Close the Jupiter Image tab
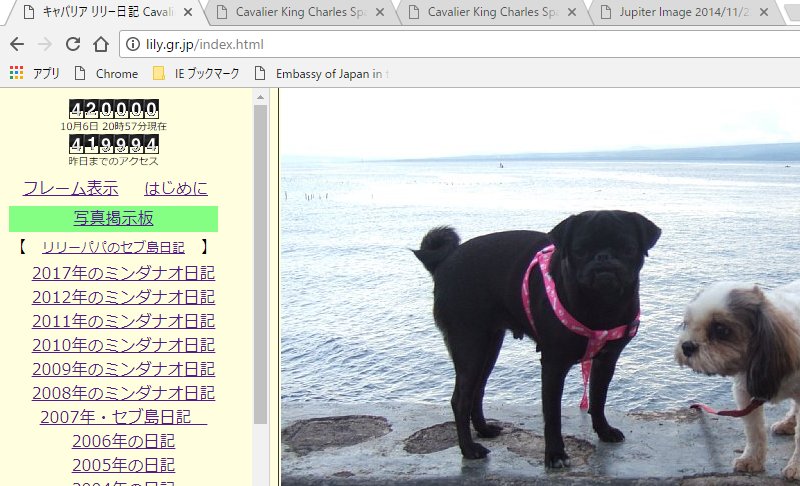The image size is (800, 486). [x=764, y=12]
